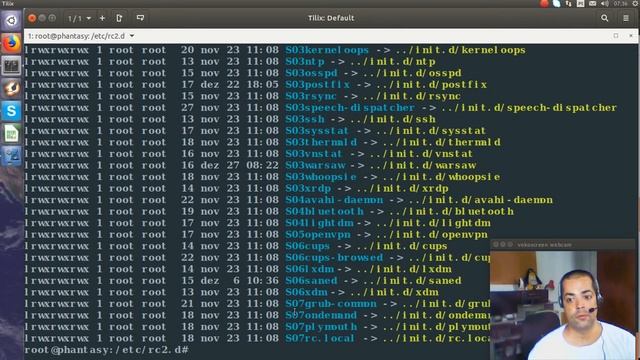This screenshot has width=640, height=360.
Task: Click the S05openvpn symlink name
Action: (318, 235)
